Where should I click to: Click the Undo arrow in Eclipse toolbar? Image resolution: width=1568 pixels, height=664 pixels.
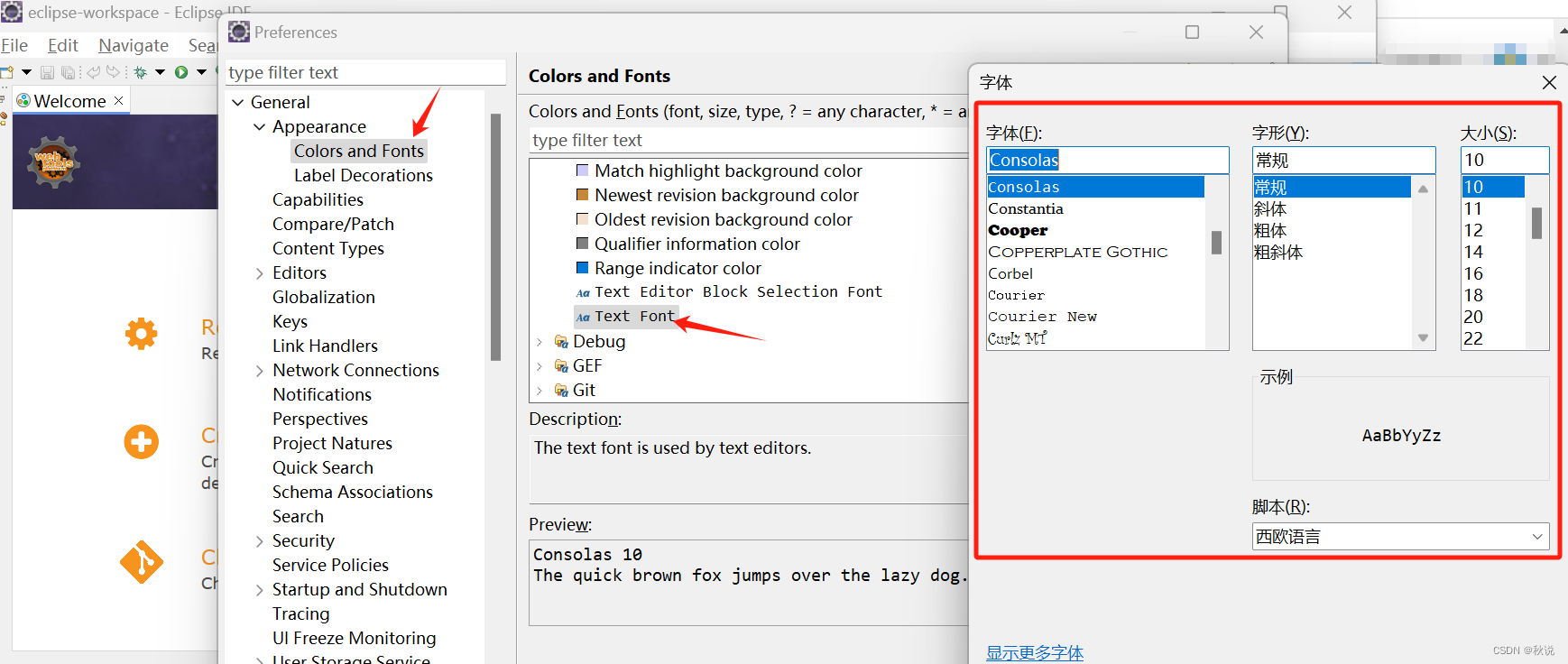point(93,72)
